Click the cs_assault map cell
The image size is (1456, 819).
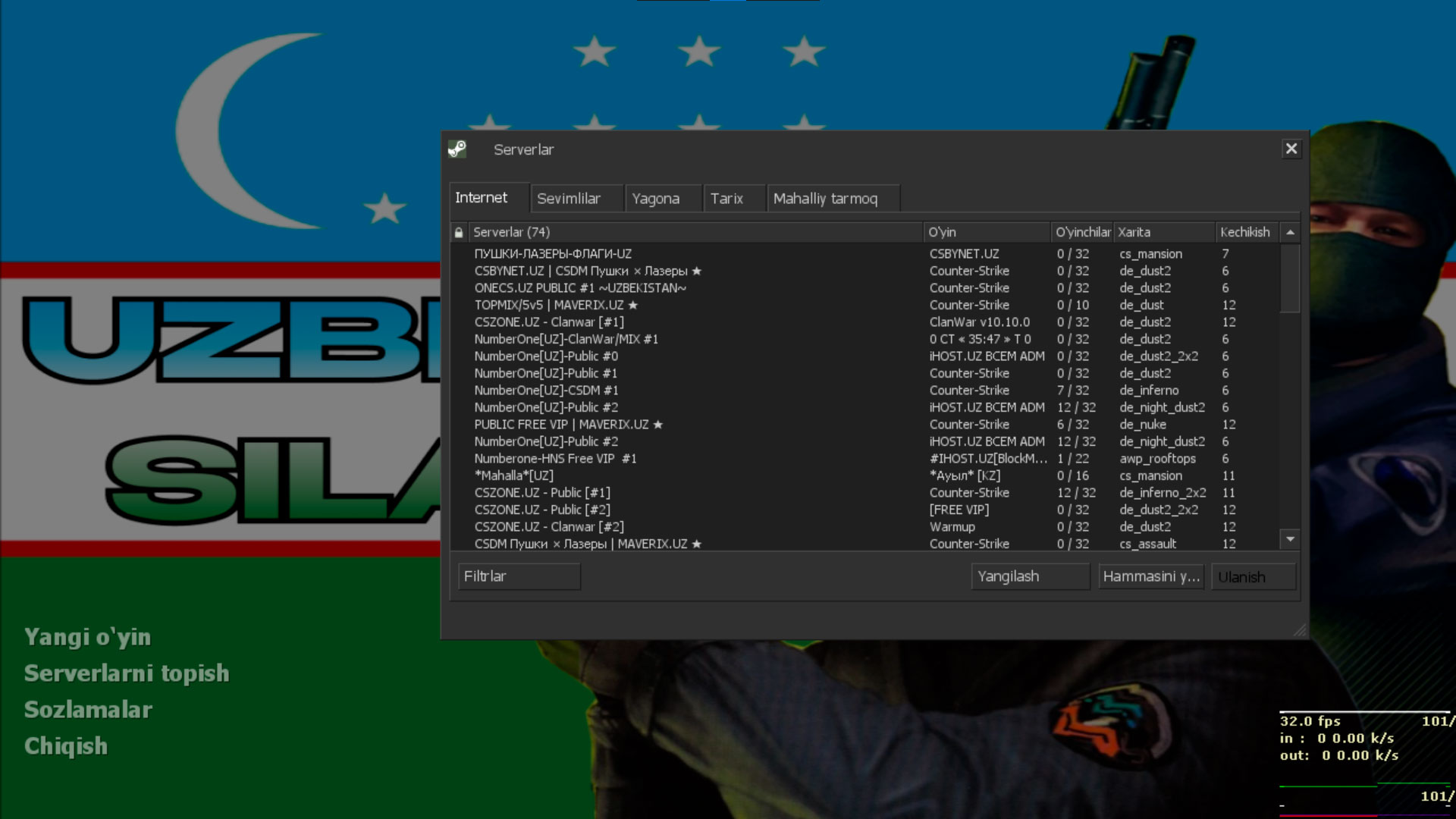1147,544
